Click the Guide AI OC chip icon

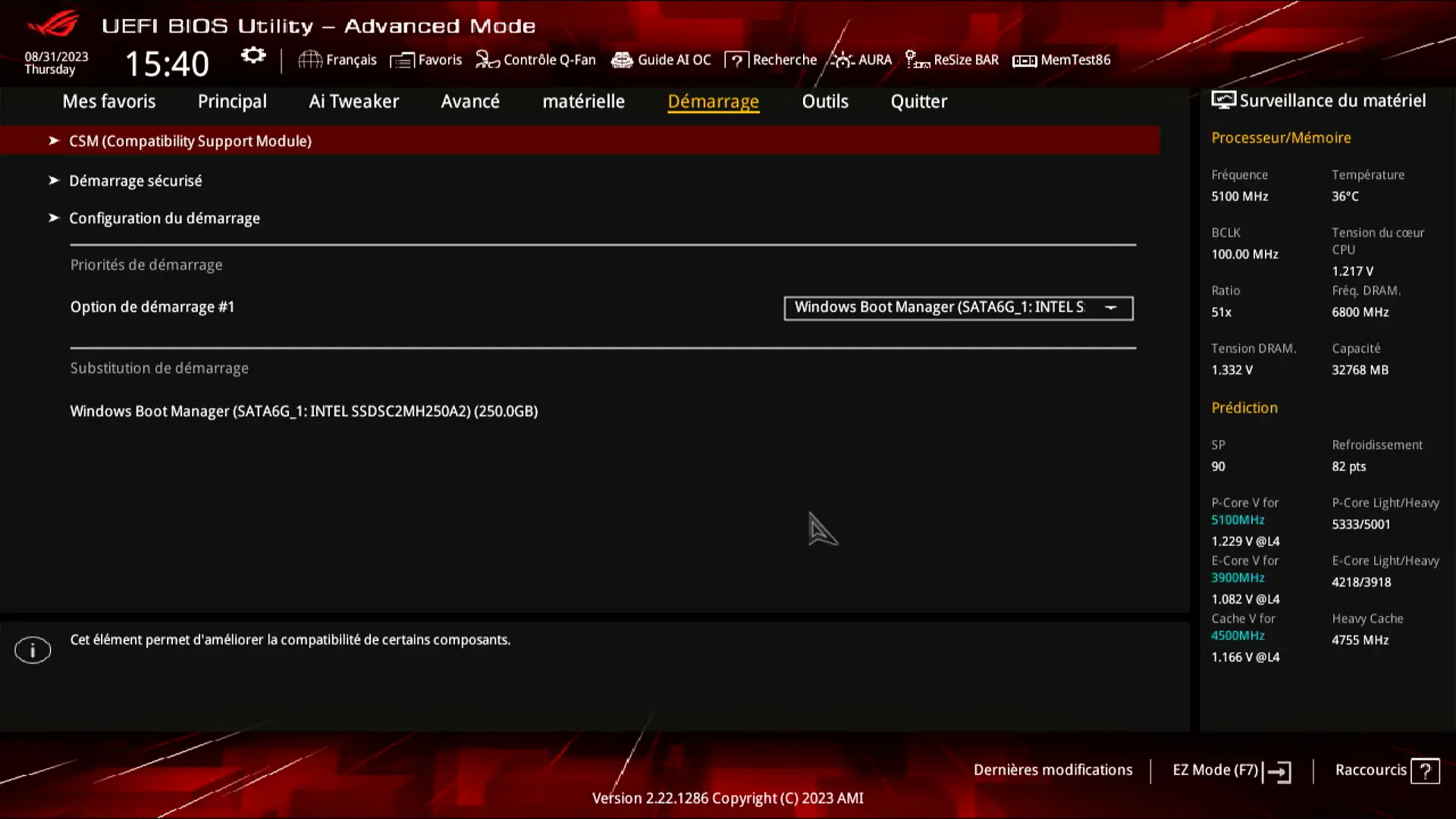622,60
